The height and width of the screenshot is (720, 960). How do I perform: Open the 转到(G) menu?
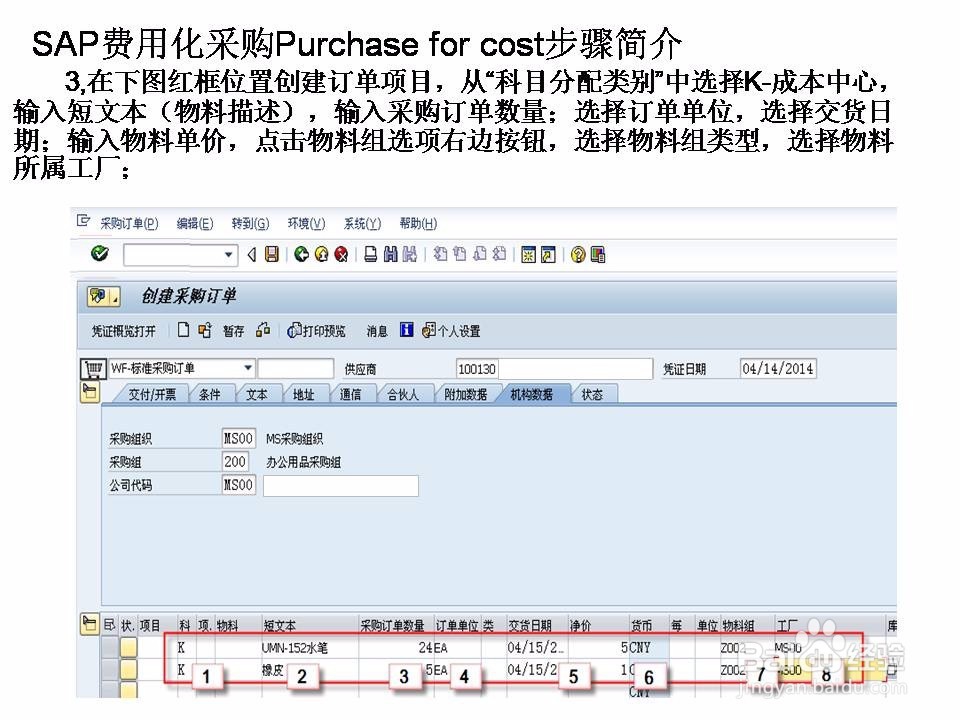point(250,223)
